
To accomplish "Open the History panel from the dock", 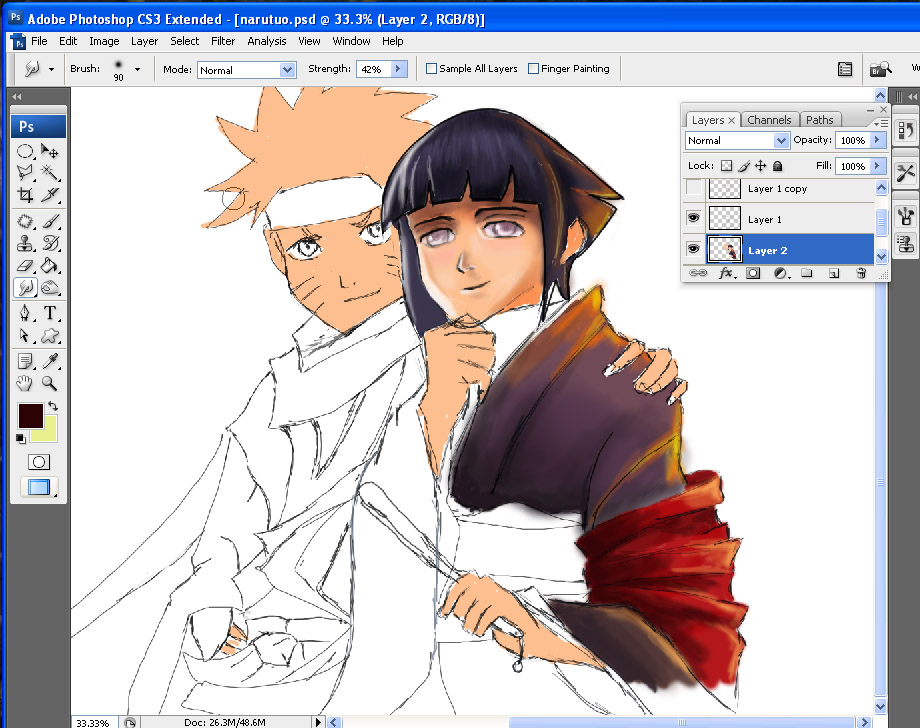I will 905,130.
